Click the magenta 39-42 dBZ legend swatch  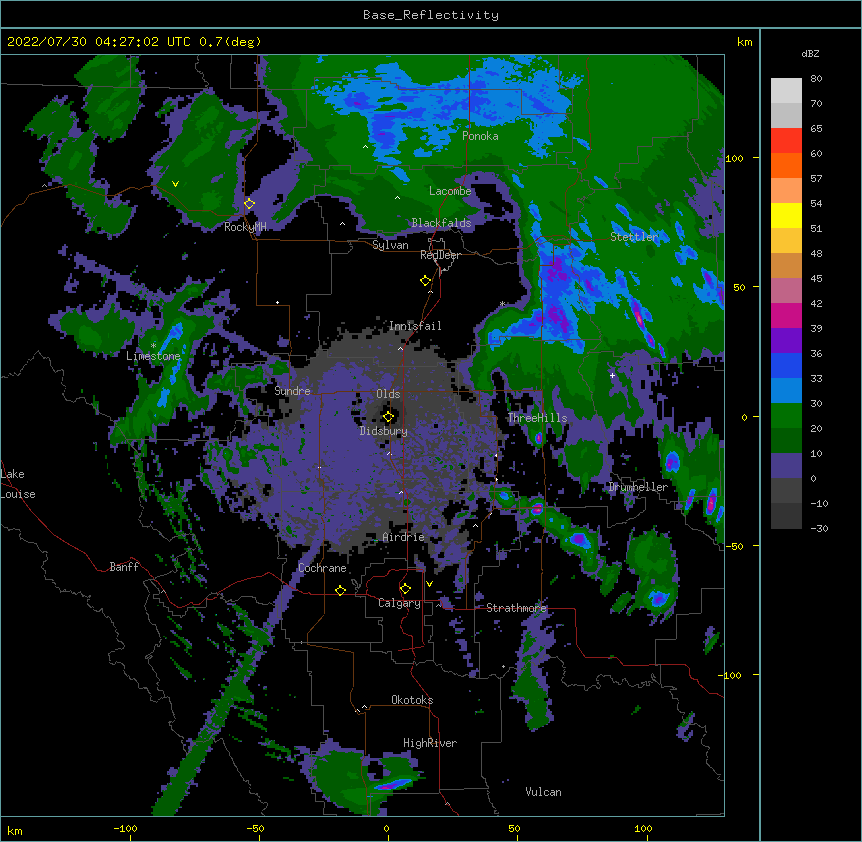coord(786,315)
